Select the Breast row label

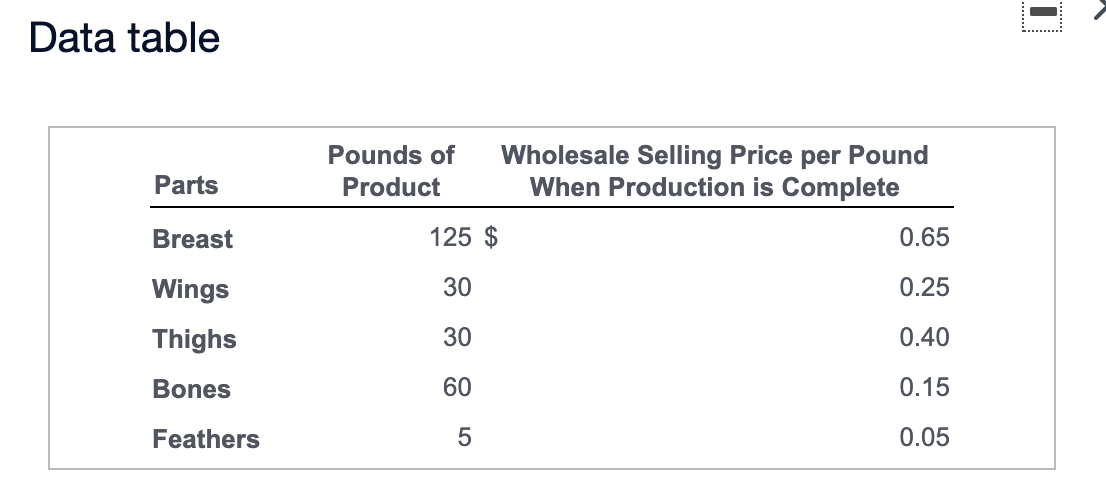(x=193, y=238)
